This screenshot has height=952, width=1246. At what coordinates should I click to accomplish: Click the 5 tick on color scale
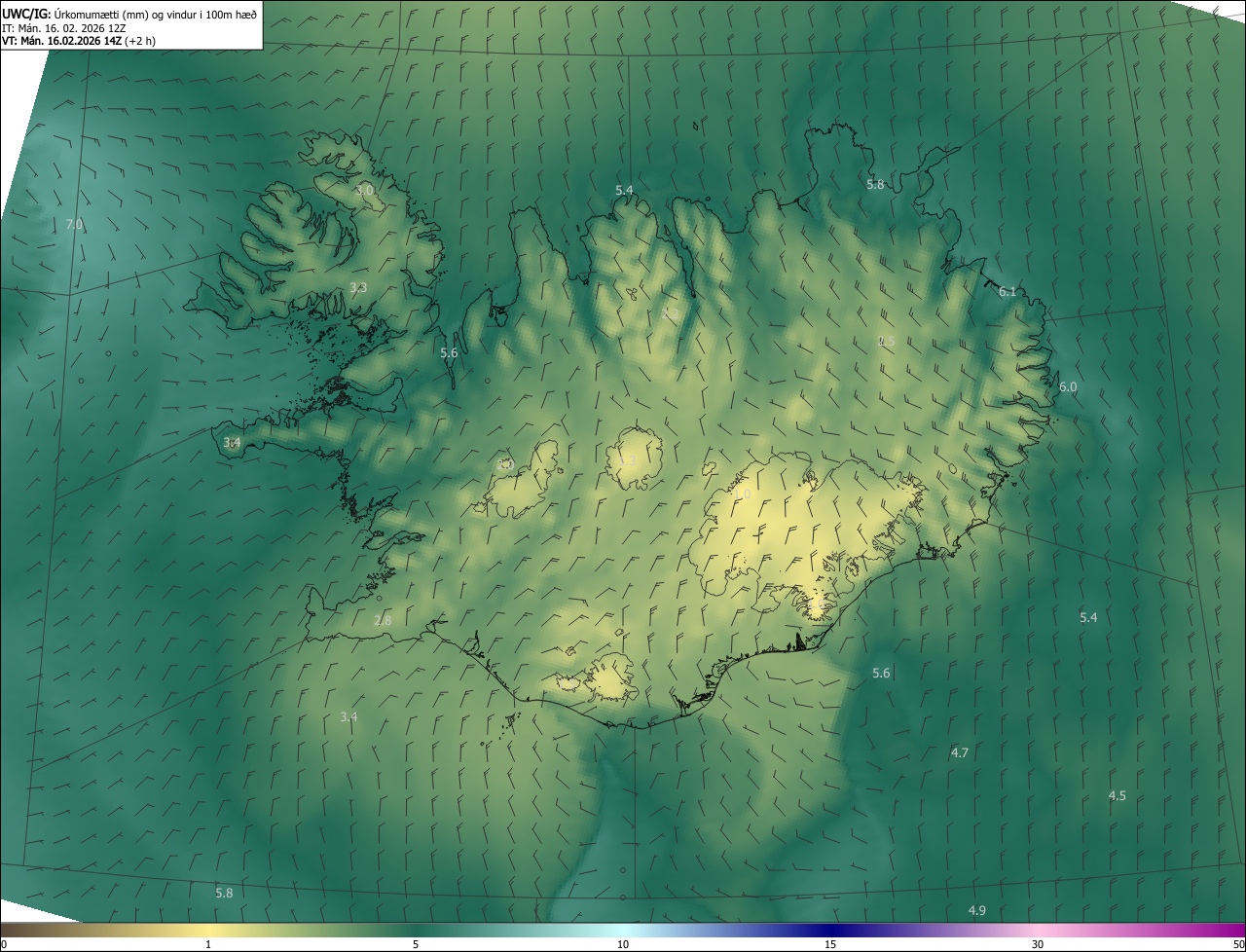(416, 944)
